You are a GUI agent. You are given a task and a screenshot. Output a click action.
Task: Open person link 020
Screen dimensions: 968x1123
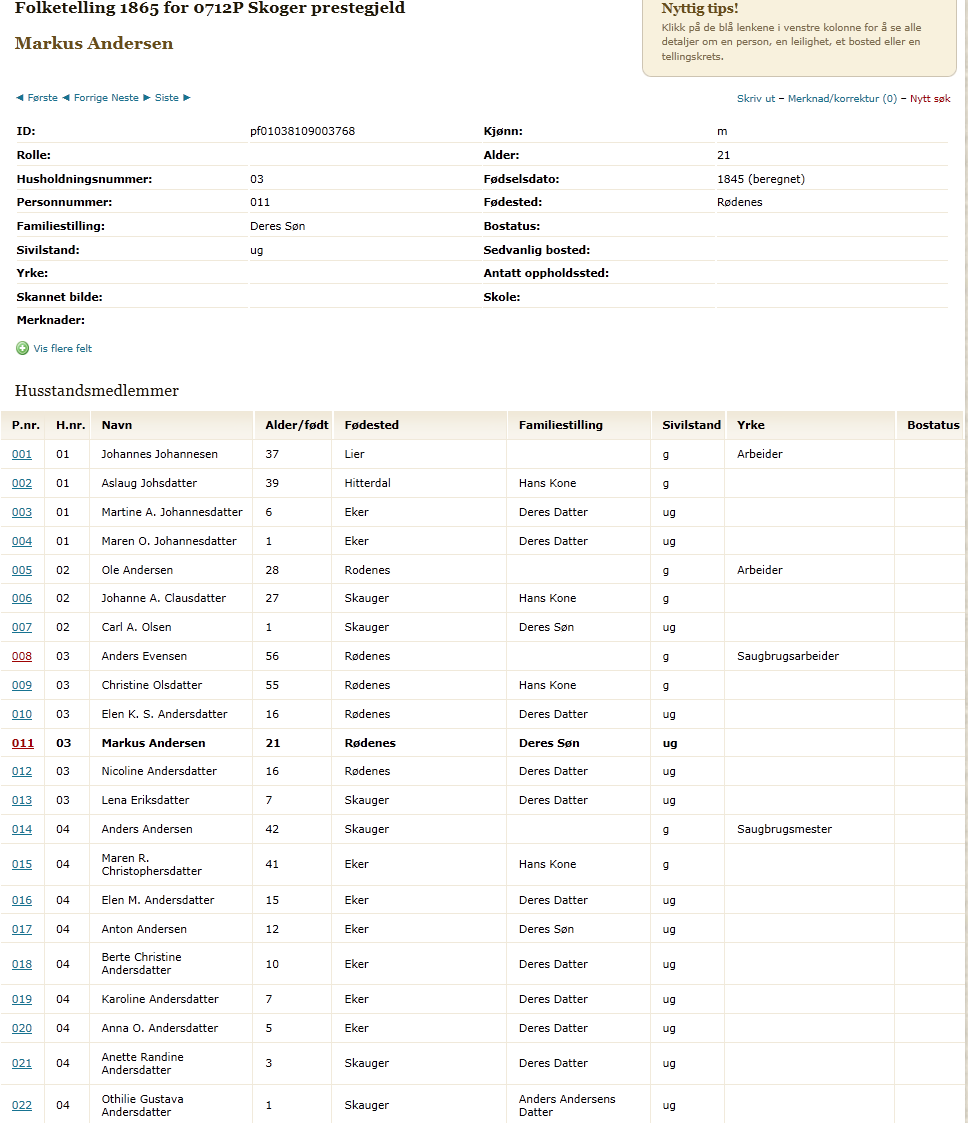point(22,1028)
